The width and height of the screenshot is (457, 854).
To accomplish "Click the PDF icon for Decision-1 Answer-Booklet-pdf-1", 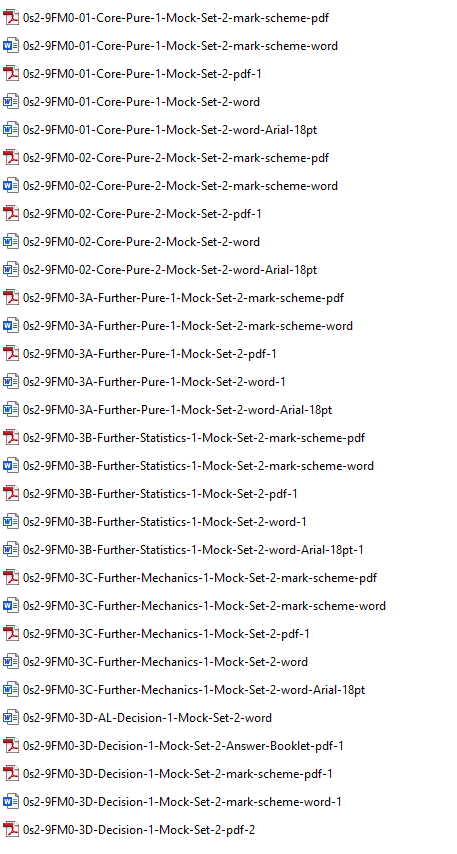I will (11, 746).
